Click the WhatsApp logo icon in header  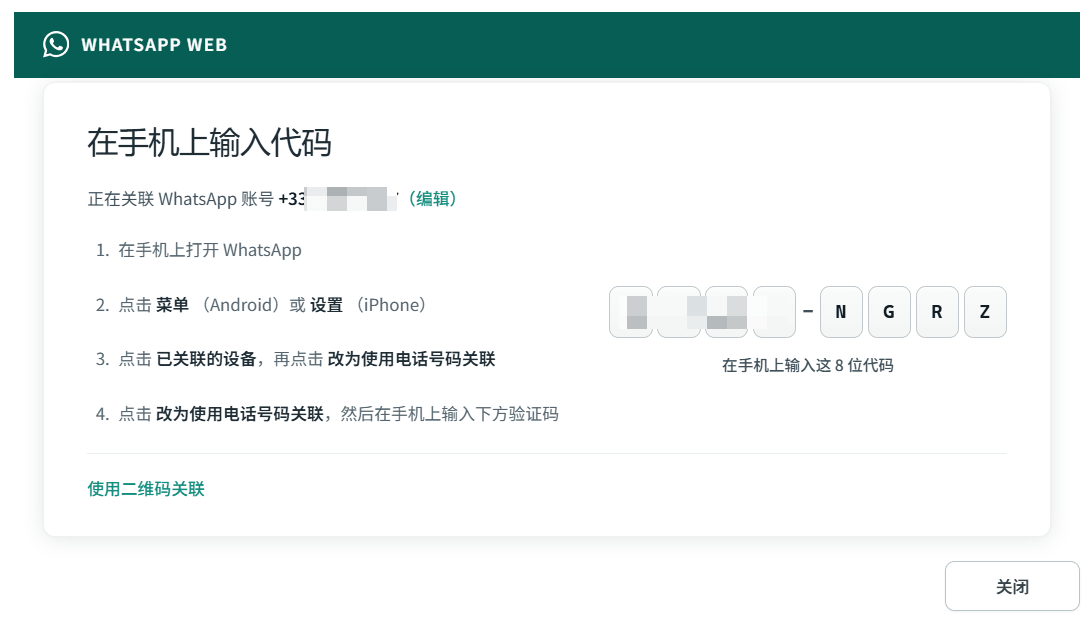click(x=56, y=44)
